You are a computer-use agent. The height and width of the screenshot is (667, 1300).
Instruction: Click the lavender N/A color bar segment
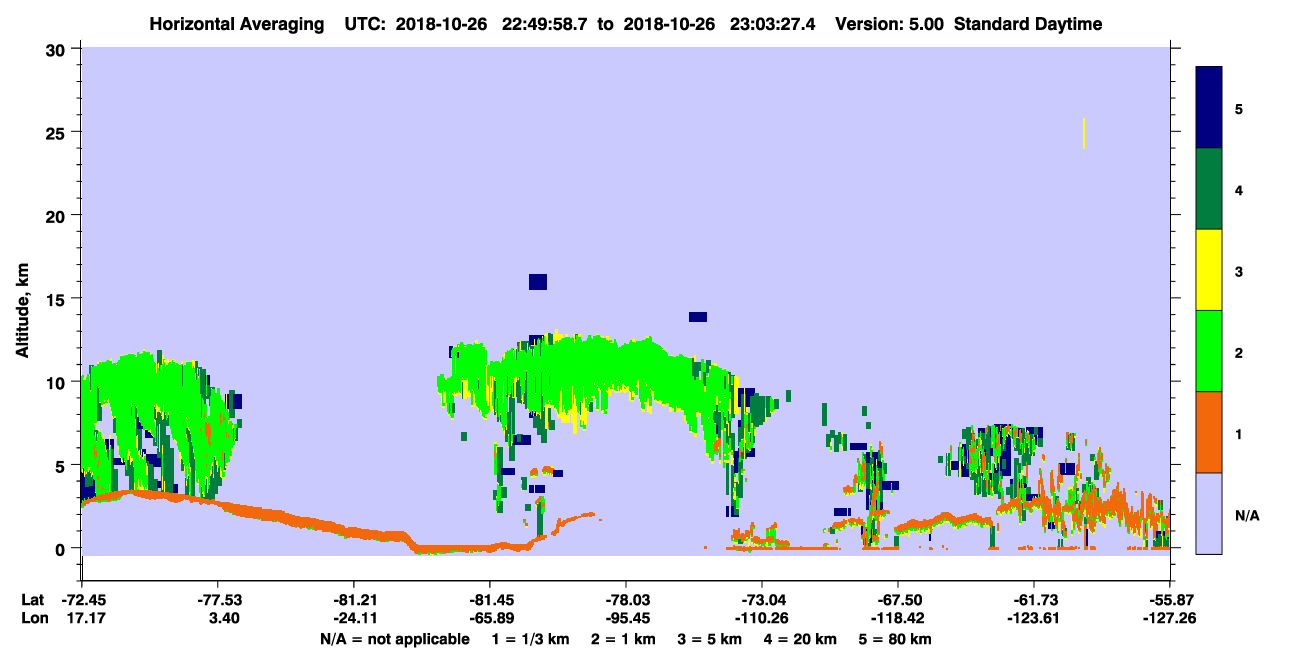click(1209, 513)
